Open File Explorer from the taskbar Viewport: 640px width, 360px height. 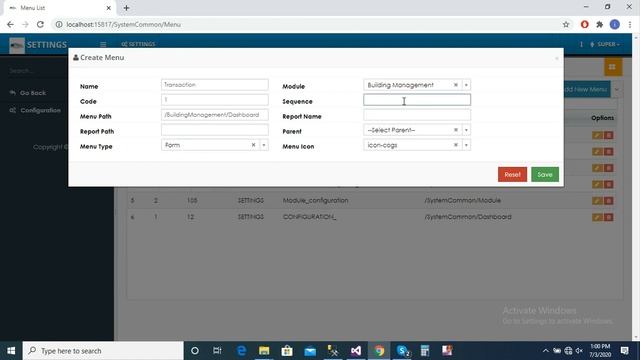tap(264, 351)
